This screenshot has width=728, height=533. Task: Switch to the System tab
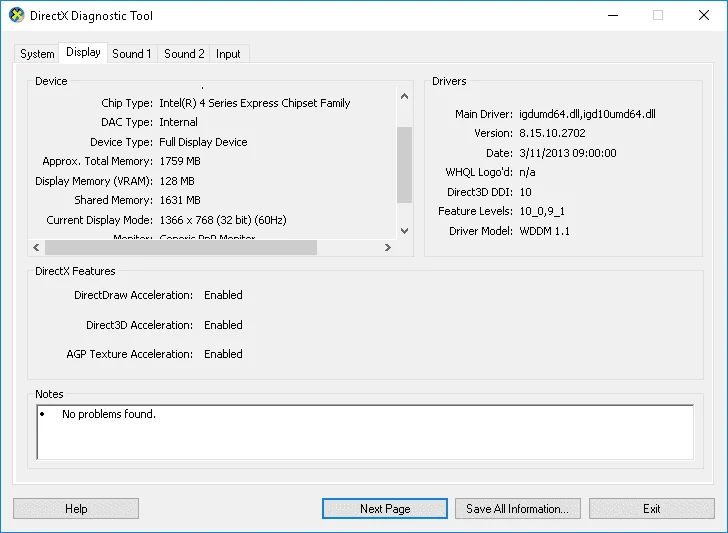click(37, 54)
